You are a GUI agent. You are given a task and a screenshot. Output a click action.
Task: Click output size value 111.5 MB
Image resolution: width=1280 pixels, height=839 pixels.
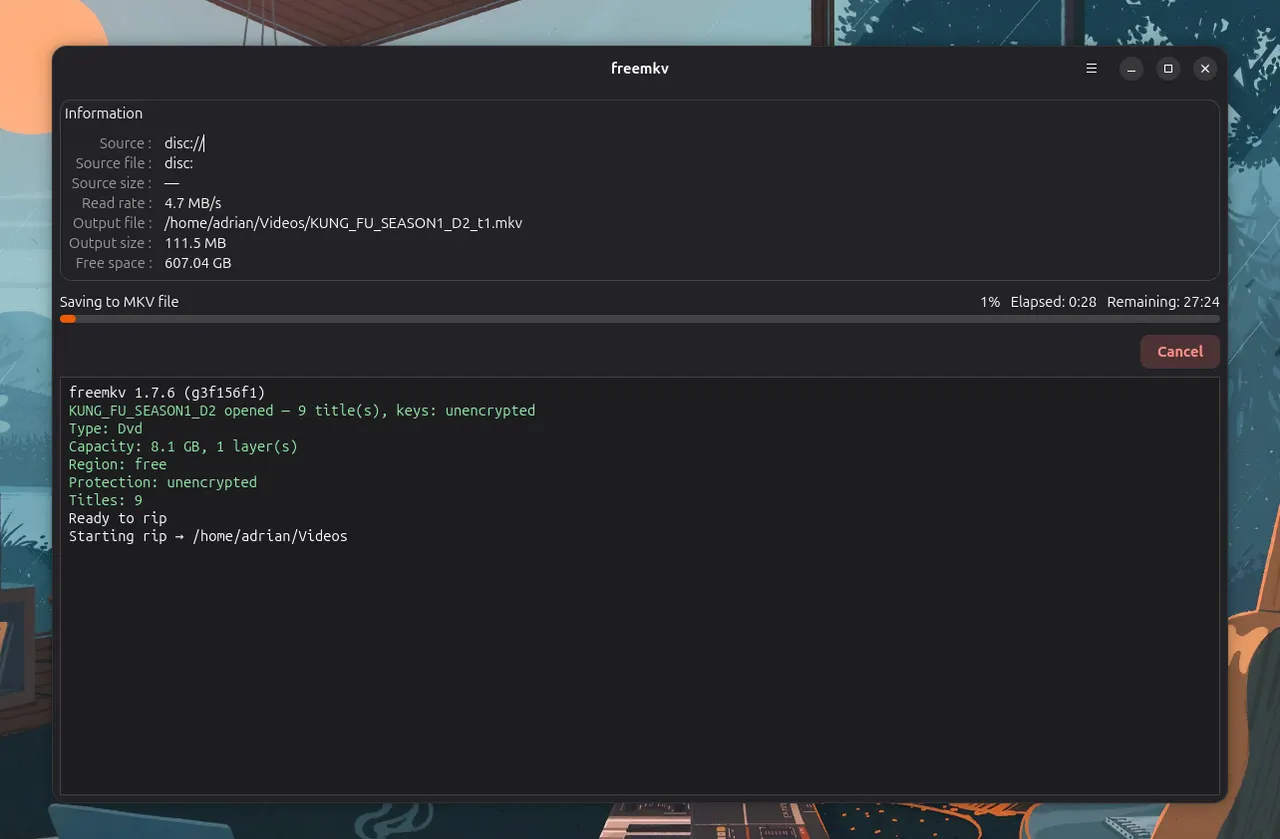tap(195, 243)
